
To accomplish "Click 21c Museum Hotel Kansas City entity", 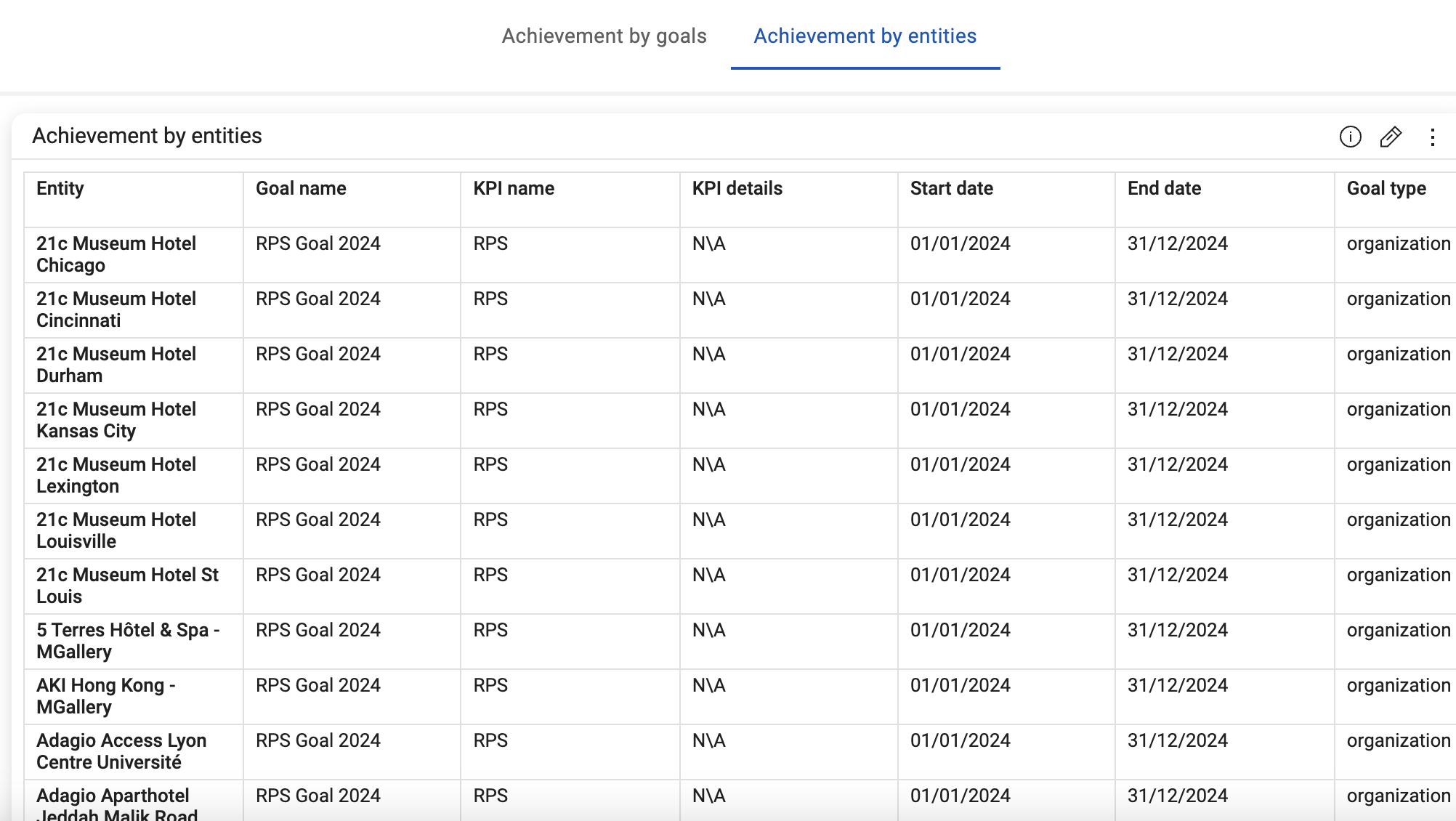I will [x=116, y=420].
